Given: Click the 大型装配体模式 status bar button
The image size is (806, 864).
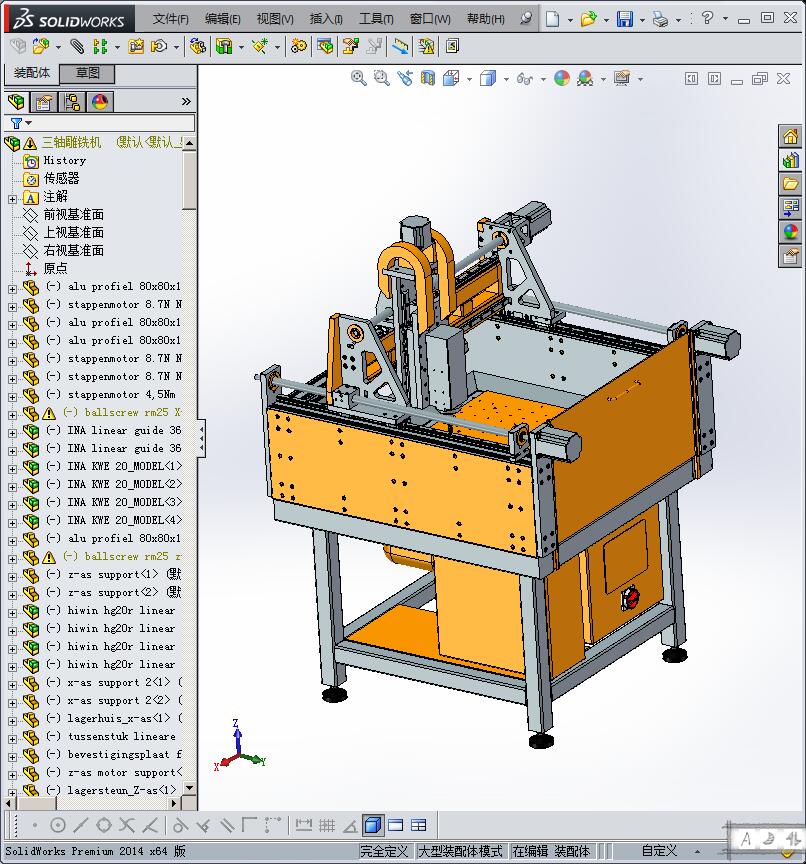Looking at the screenshot, I should pos(461,851).
